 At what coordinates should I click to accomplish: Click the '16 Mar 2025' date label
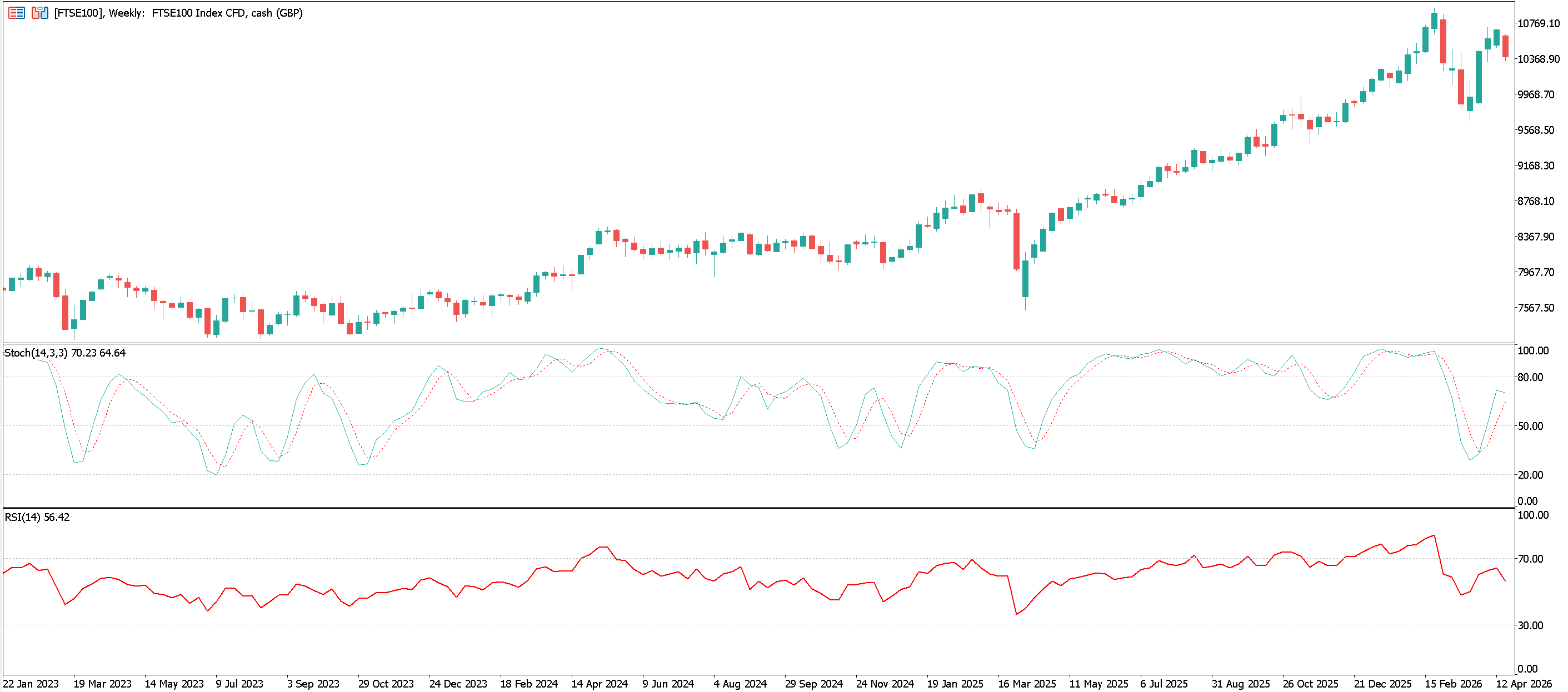(1027, 684)
